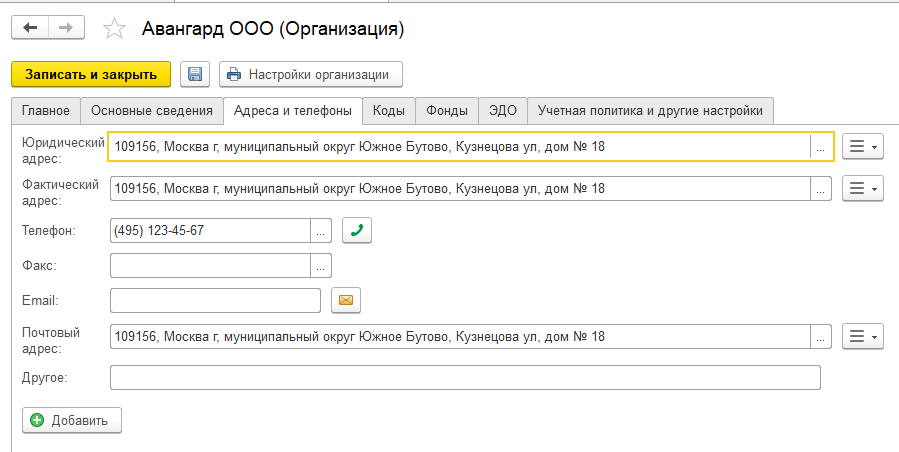Click the forward navigation arrow

tap(66, 28)
